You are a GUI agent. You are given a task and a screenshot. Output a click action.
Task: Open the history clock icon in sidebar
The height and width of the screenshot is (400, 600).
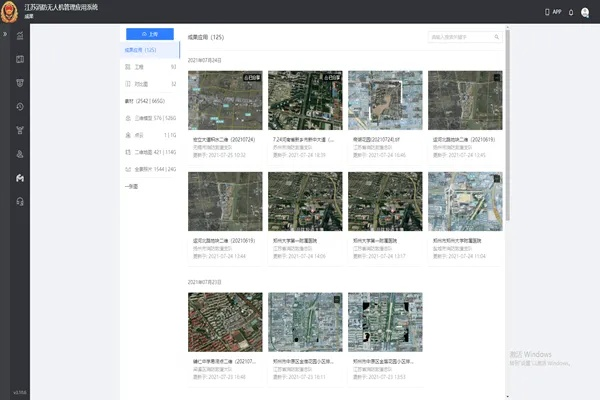(x=20, y=106)
